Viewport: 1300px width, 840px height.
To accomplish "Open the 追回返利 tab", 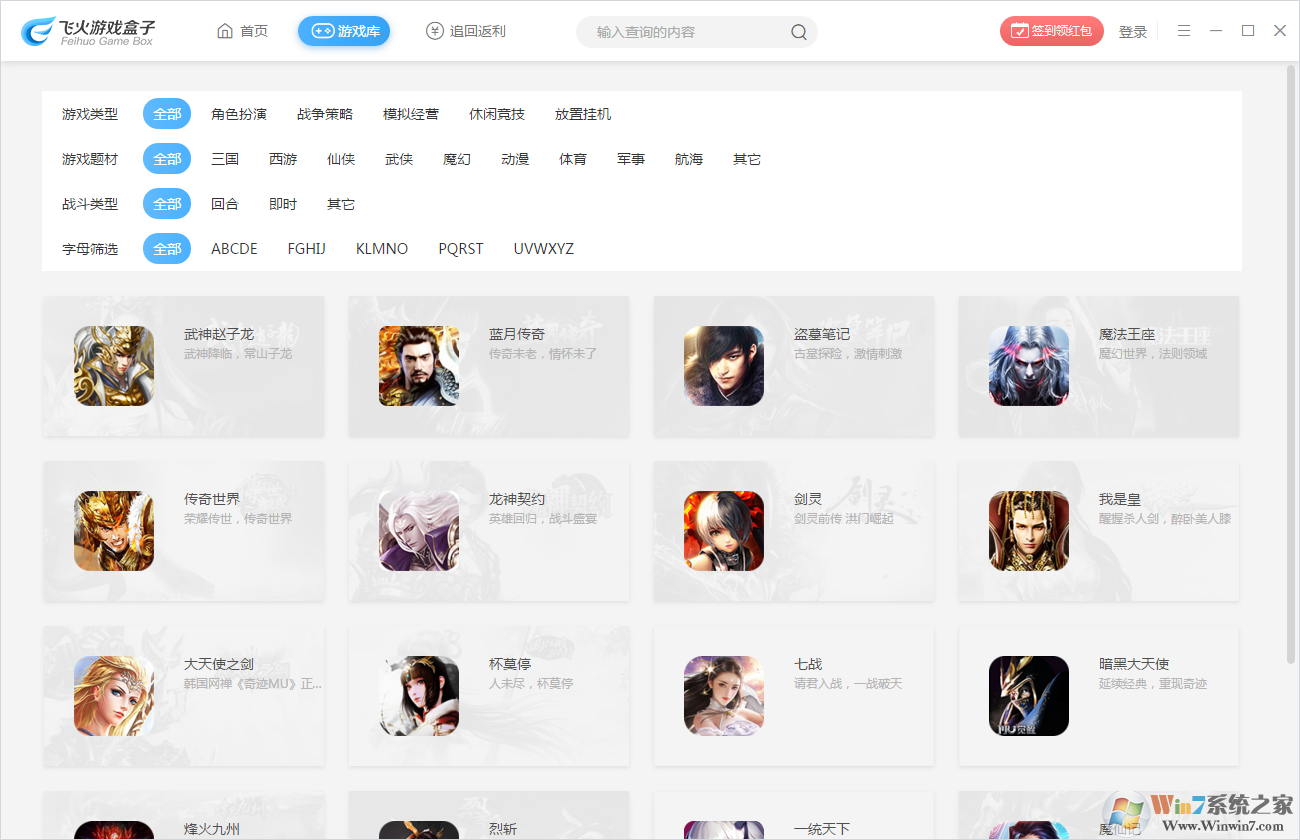I will click(x=466, y=31).
